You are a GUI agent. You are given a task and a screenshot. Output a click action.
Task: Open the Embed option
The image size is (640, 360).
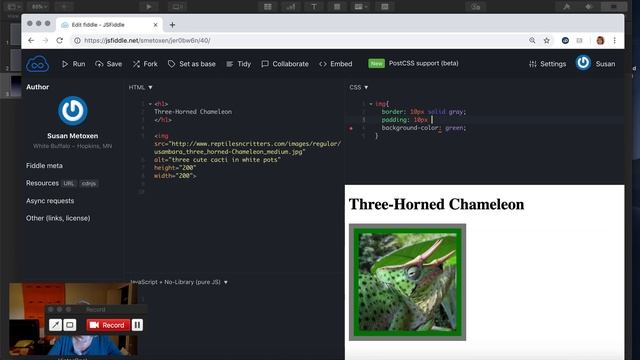pyautogui.click(x=336, y=64)
